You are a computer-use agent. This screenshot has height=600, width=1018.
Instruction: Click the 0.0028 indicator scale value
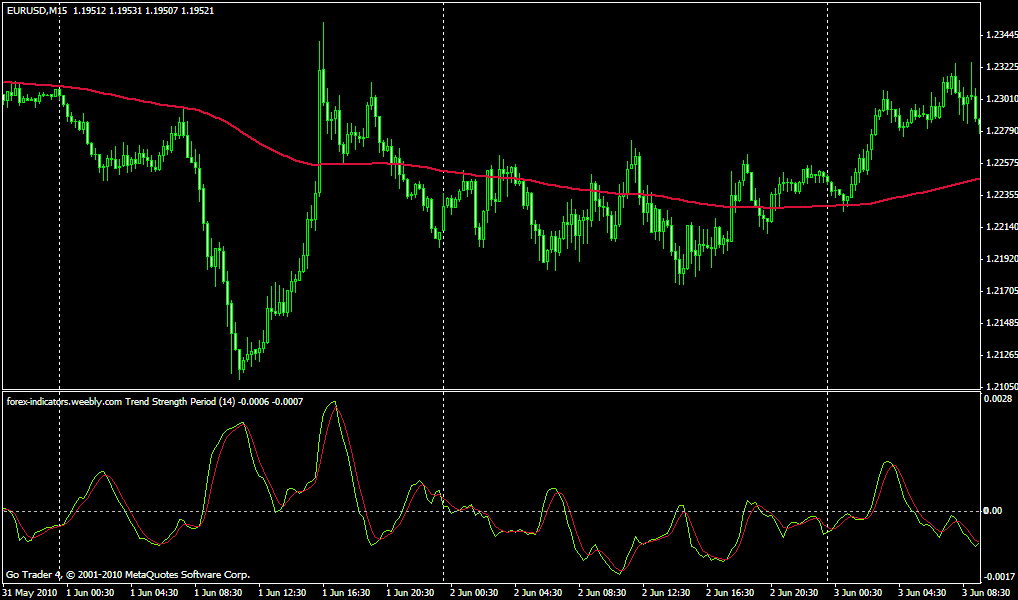click(x=996, y=398)
